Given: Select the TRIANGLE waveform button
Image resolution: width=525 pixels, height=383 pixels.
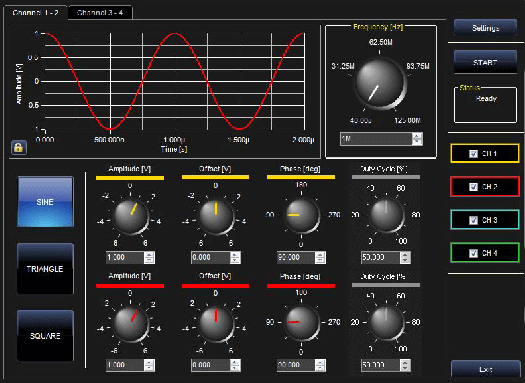Looking at the screenshot, I should point(45,269).
